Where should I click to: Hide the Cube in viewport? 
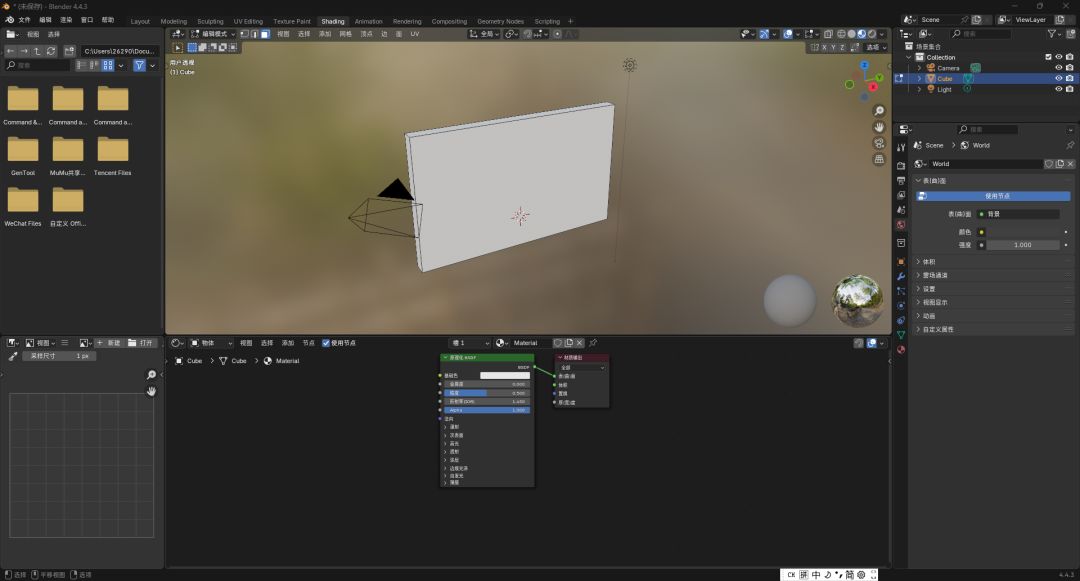[x=1058, y=78]
